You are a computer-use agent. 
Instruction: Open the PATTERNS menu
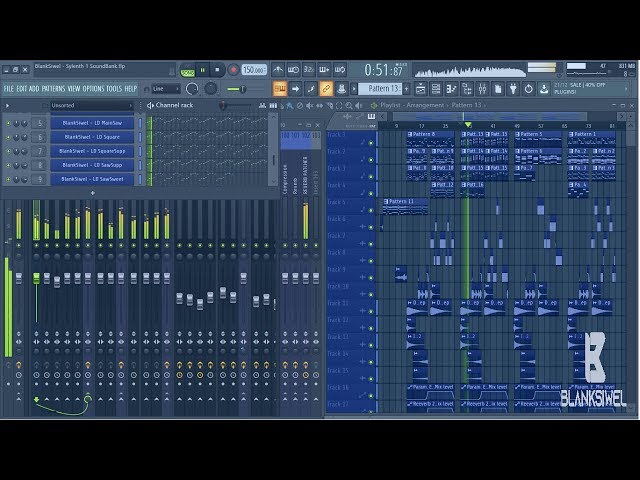pyautogui.click(x=53, y=89)
